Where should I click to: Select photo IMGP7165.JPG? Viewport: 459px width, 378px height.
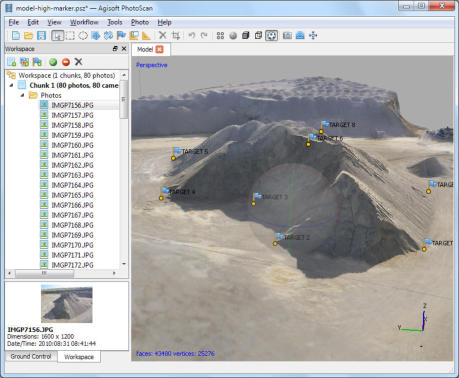tap(72, 195)
